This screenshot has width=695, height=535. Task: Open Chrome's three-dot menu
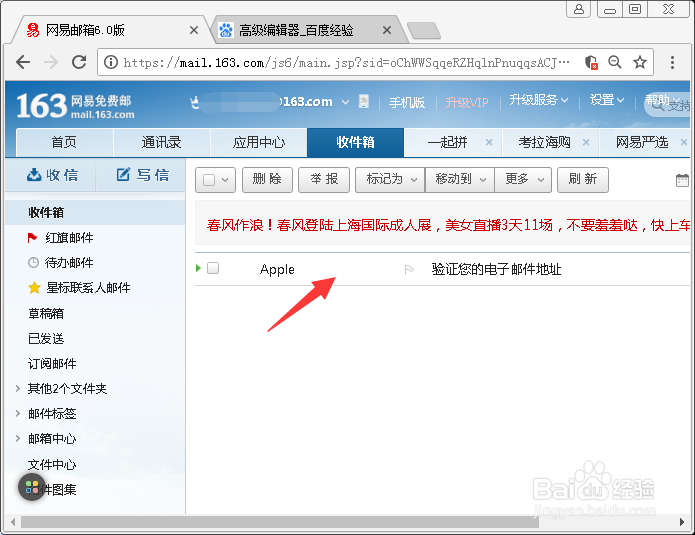click(x=672, y=62)
